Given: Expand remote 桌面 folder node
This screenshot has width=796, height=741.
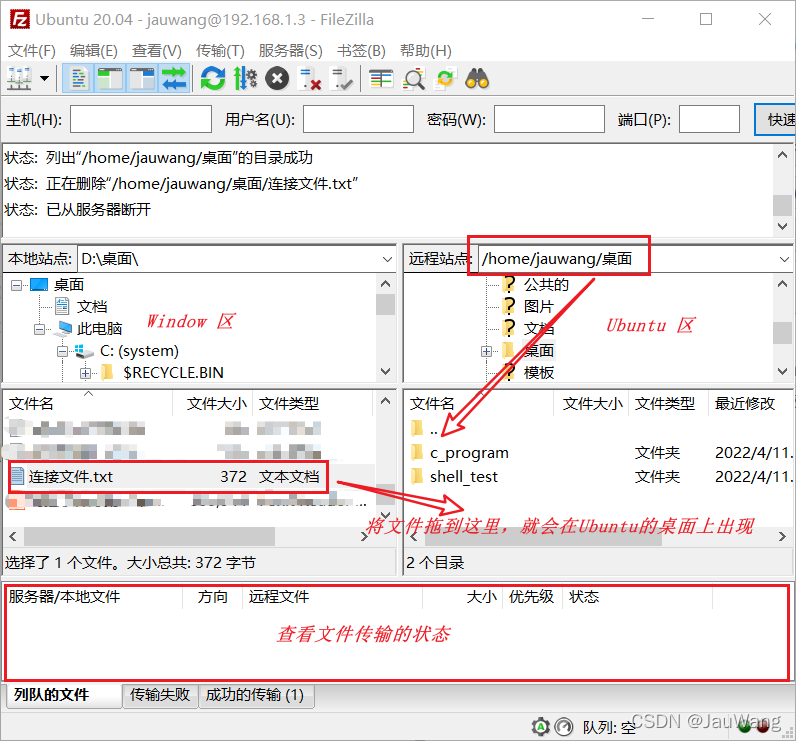Looking at the screenshot, I should pos(486,351).
